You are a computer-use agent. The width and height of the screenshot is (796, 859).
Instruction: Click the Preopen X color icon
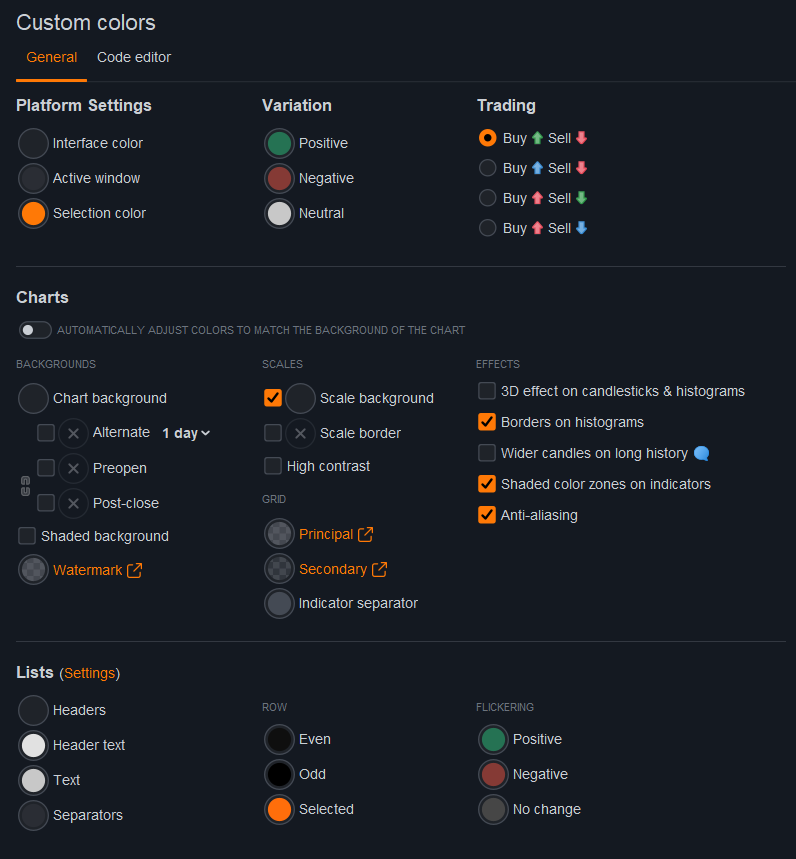point(73,468)
